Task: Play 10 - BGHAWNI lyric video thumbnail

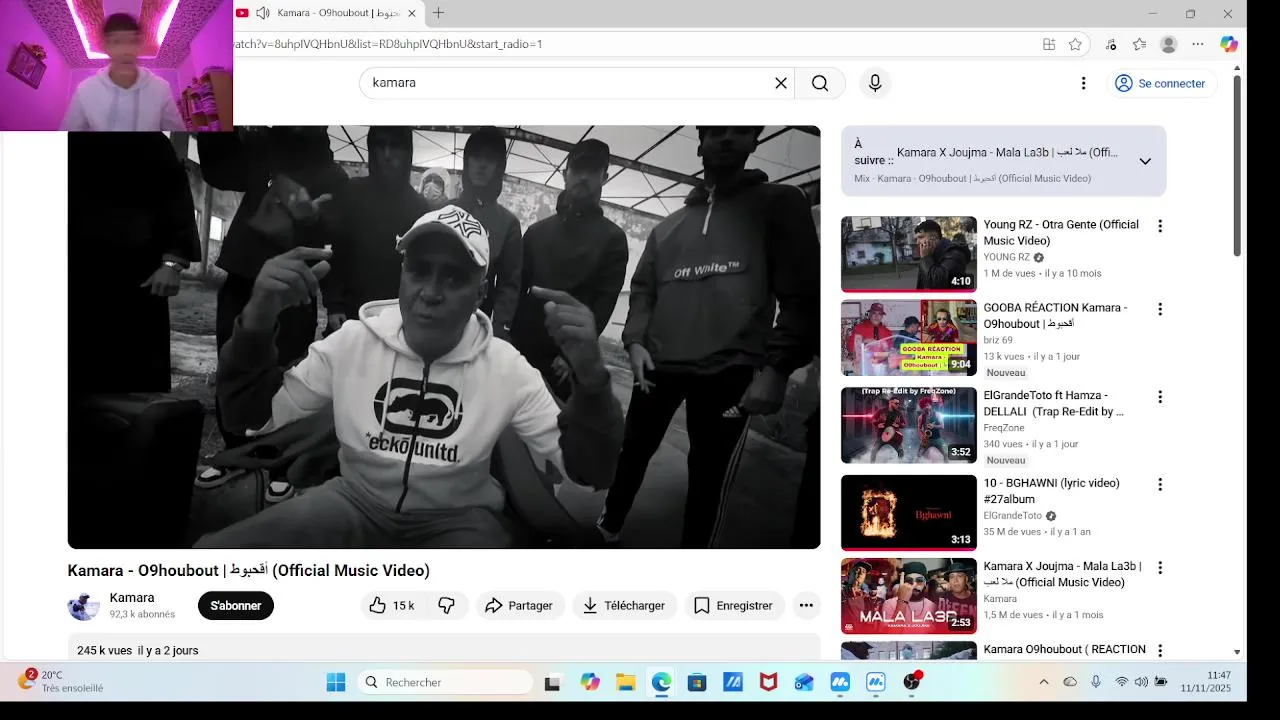Action: coord(909,513)
